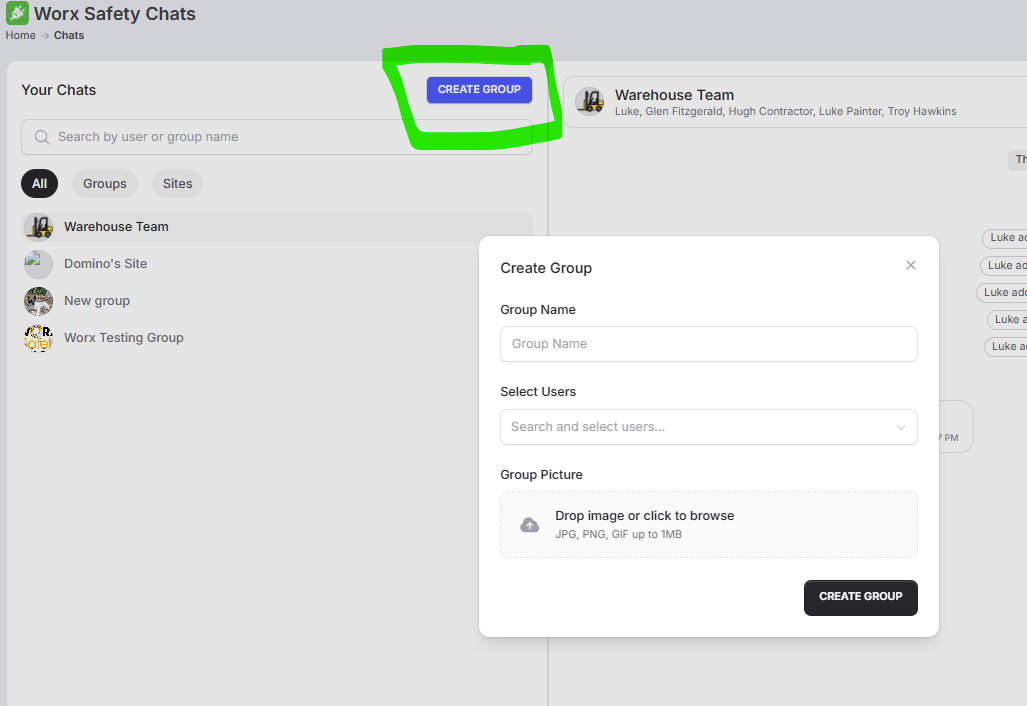Open the Worx Testing Group chat
Image resolution: width=1027 pixels, height=706 pixels.
point(124,338)
